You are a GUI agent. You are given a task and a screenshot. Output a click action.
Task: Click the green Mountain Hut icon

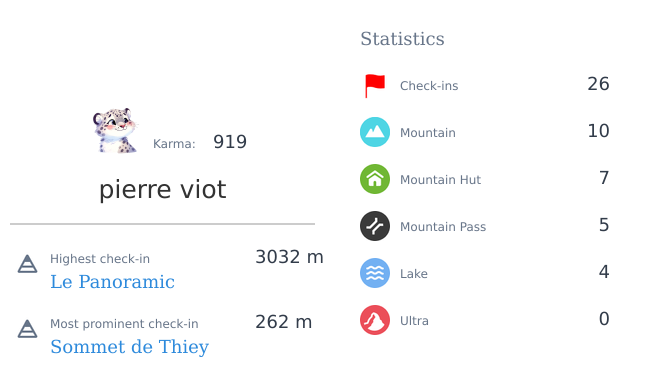click(x=375, y=179)
